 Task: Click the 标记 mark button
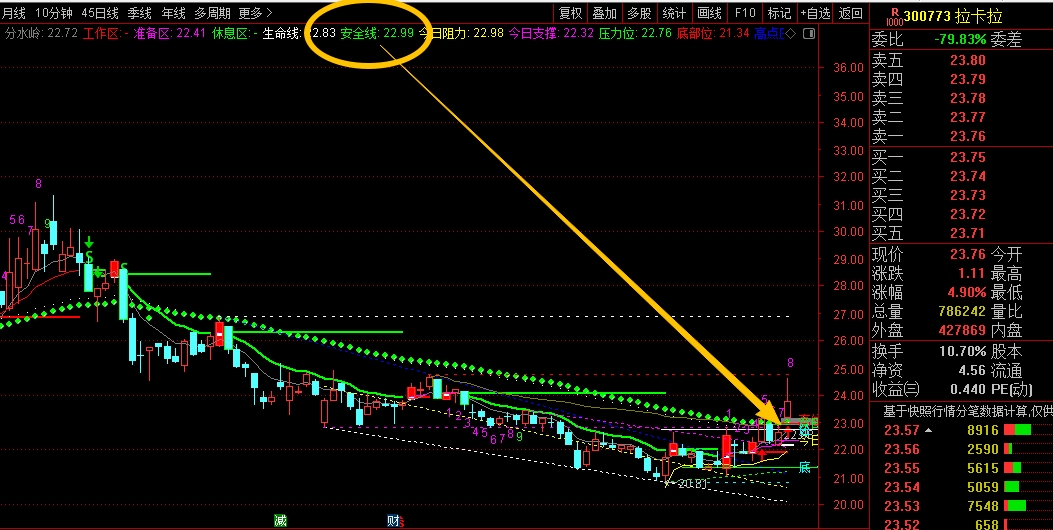click(x=779, y=13)
